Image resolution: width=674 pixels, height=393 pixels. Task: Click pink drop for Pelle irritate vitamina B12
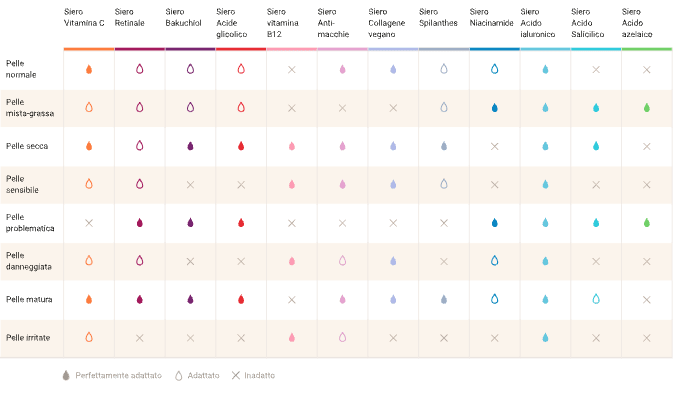tap(292, 338)
